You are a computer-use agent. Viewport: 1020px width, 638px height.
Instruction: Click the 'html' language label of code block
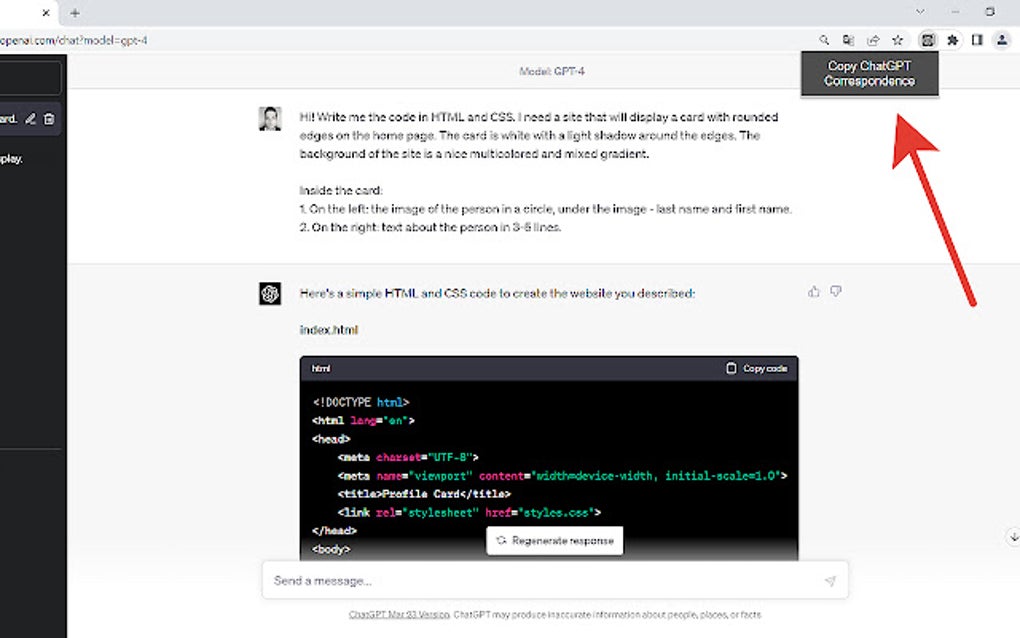click(321, 368)
